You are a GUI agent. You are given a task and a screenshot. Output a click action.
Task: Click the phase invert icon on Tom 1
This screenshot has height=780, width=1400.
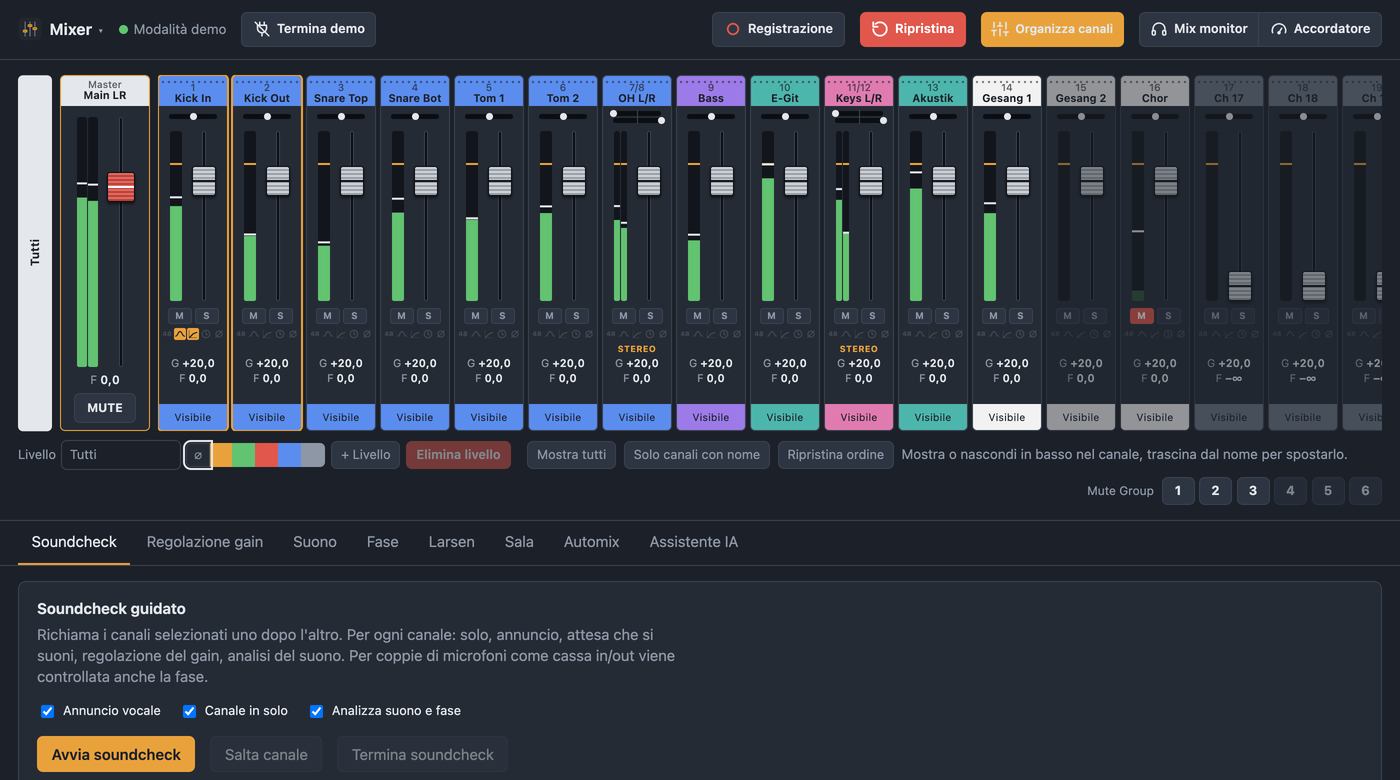click(x=515, y=334)
